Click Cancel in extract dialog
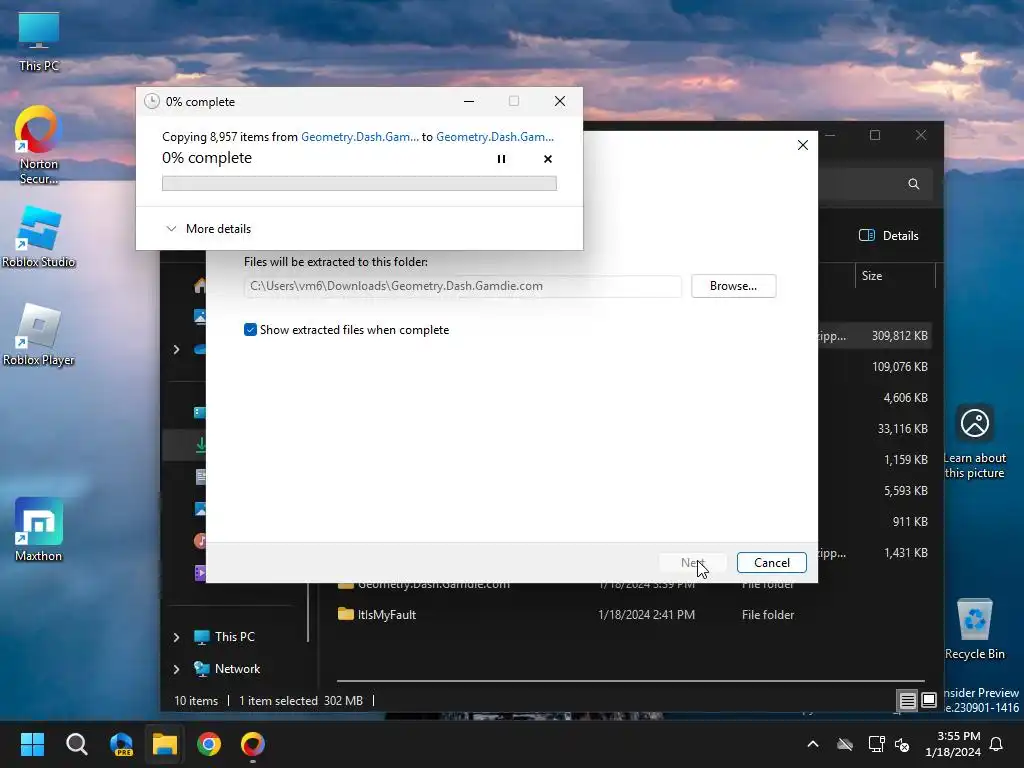This screenshot has height=768, width=1024. pos(771,563)
